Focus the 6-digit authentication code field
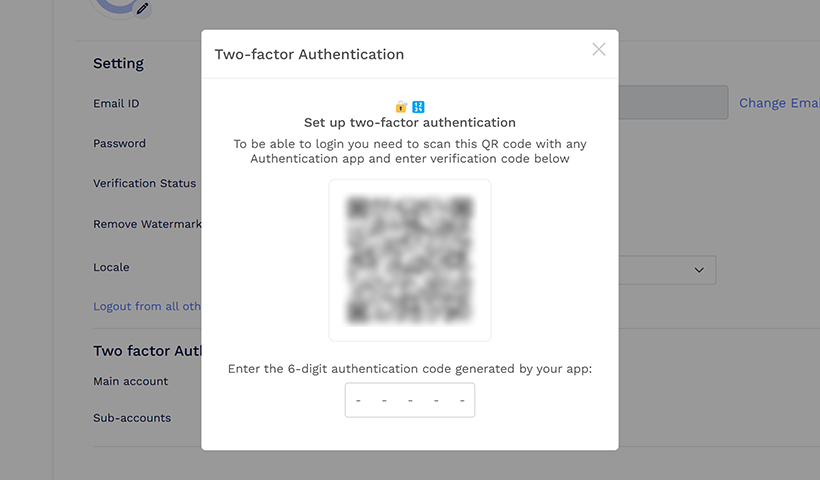 point(409,400)
